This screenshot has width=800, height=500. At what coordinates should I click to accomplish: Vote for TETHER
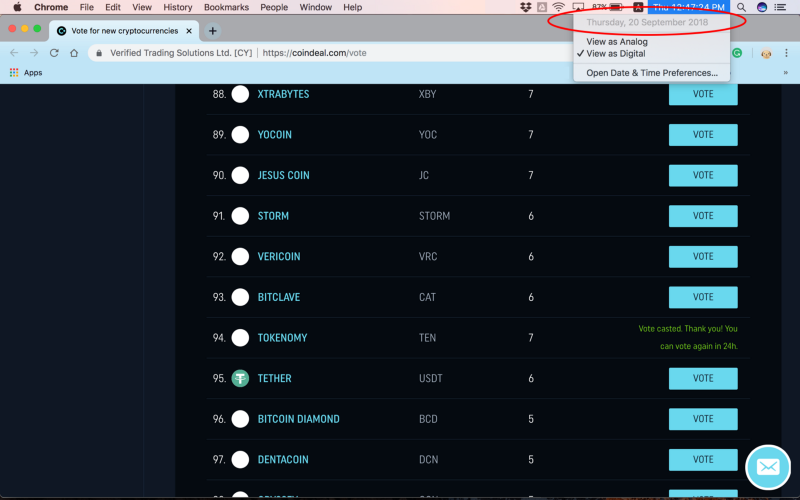[x=703, y=379]
